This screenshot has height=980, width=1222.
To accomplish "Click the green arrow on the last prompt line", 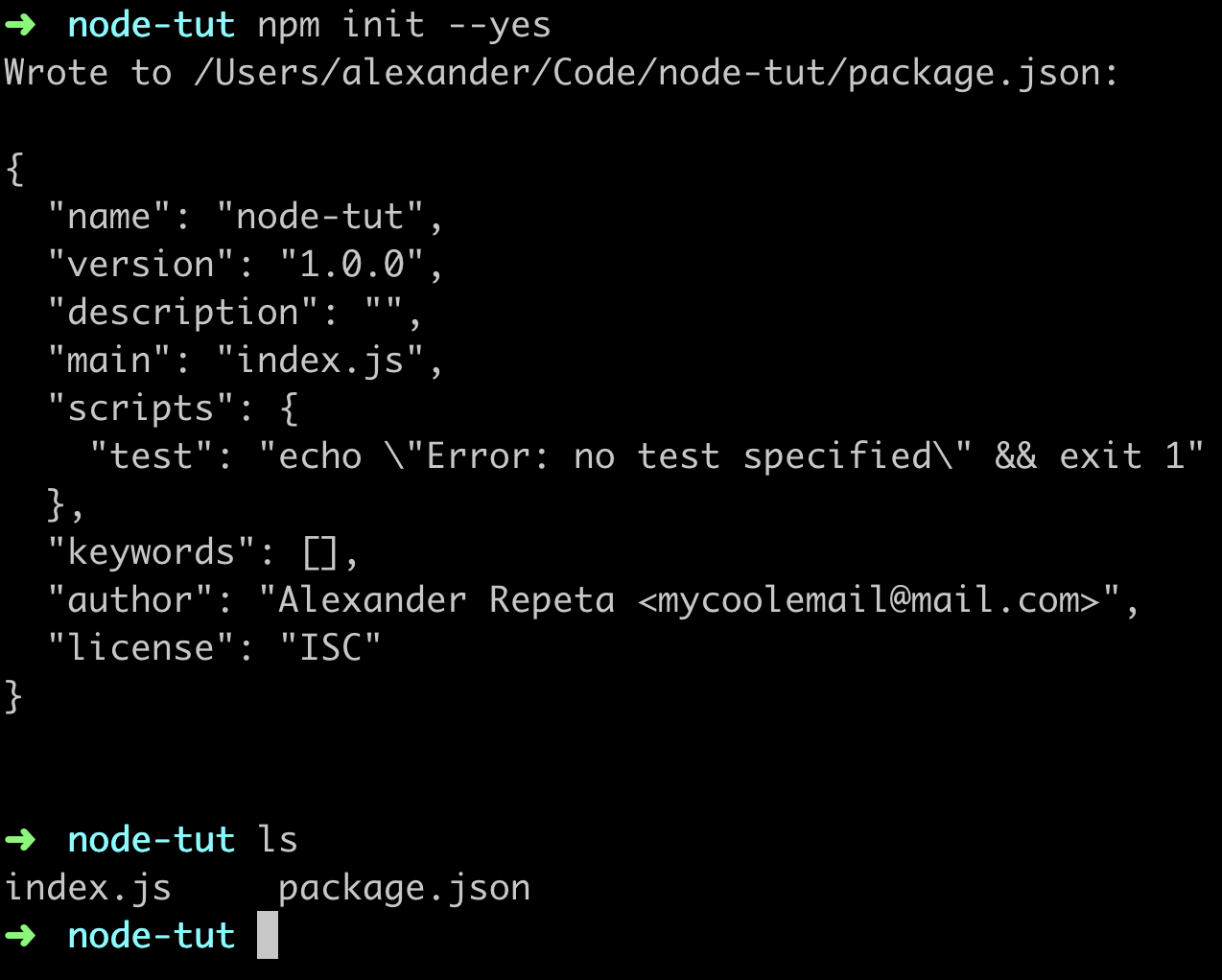I will (x=20, y=936).
